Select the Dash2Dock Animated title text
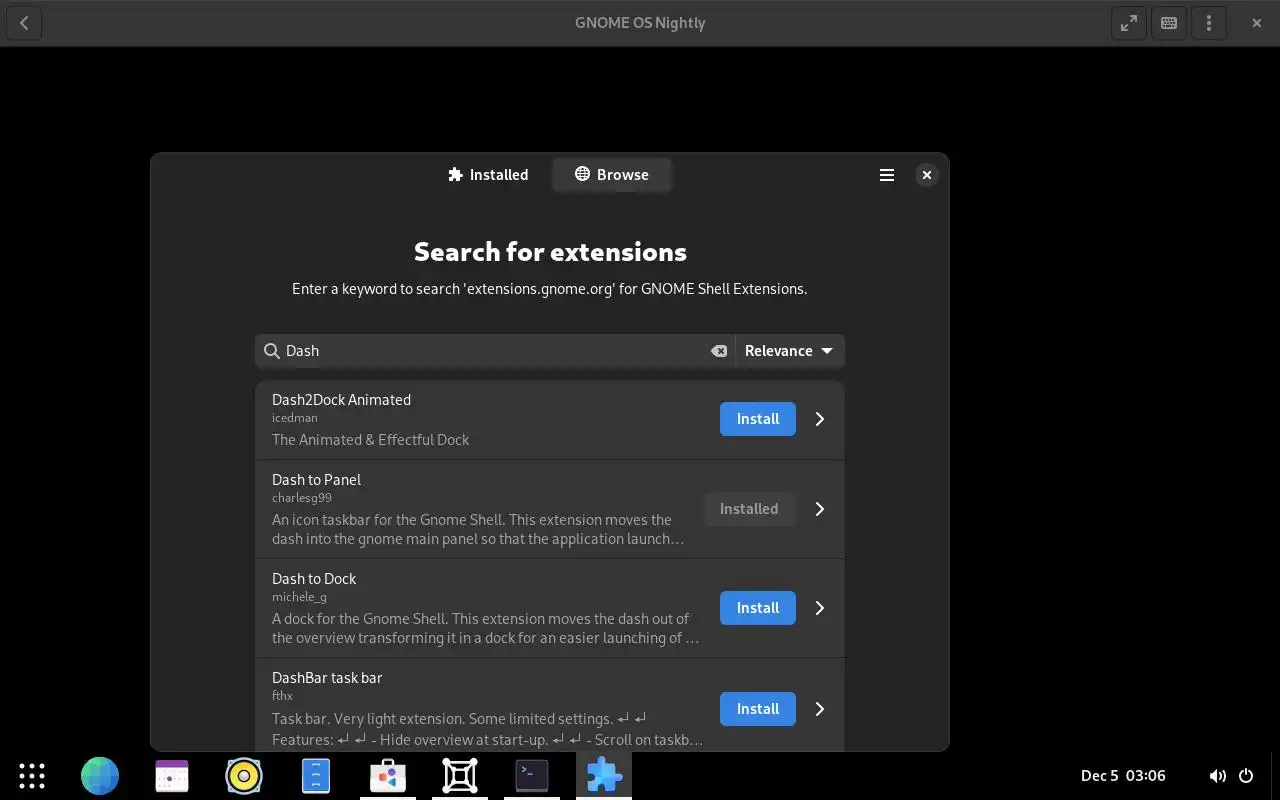1280x800 pixels. [x=341, y=400]
